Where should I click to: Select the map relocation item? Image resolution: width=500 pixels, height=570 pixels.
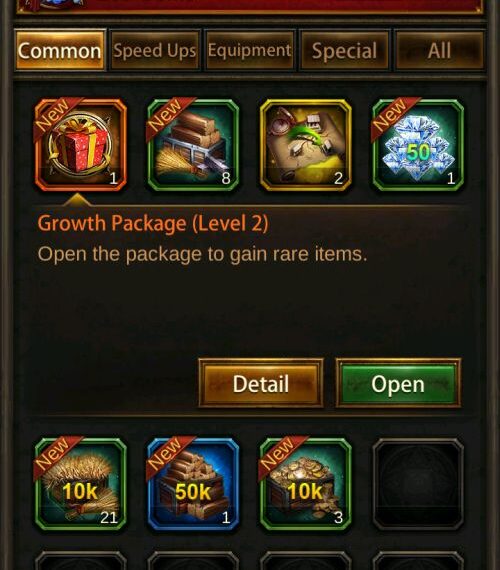pyautogui.click(x=306, y=145)
